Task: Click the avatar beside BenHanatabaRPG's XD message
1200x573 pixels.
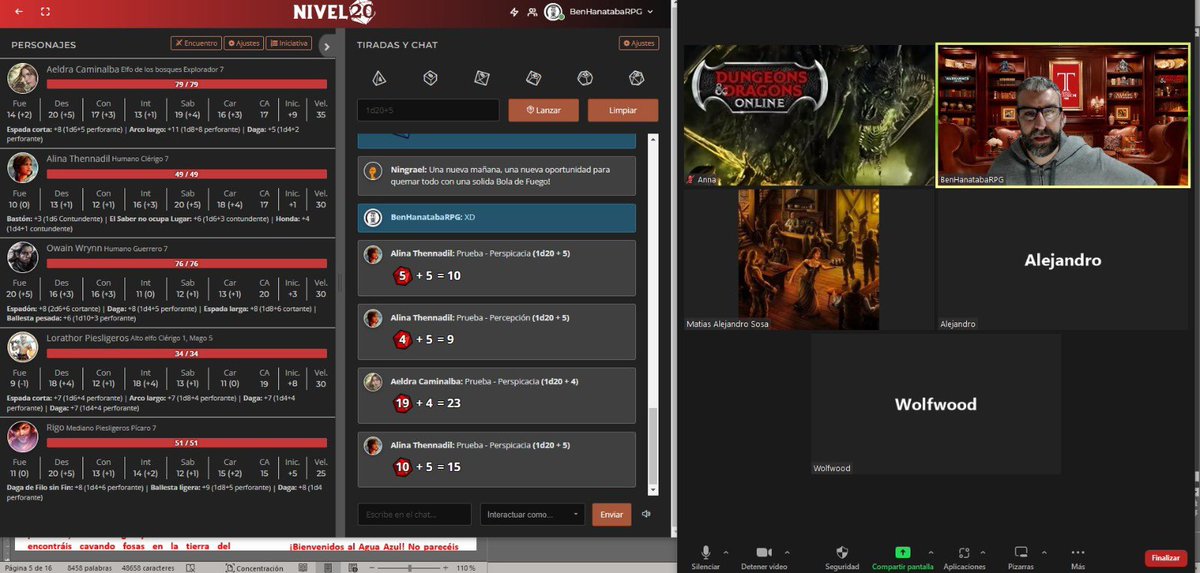Action: pyautogui.click(x=373, y=217)
